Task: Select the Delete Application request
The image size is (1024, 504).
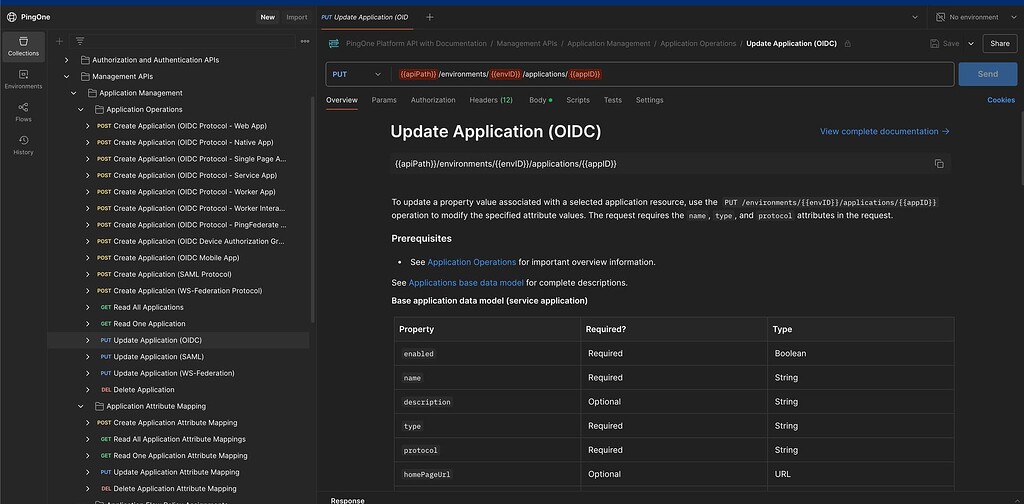Action: tap(143, 390)
